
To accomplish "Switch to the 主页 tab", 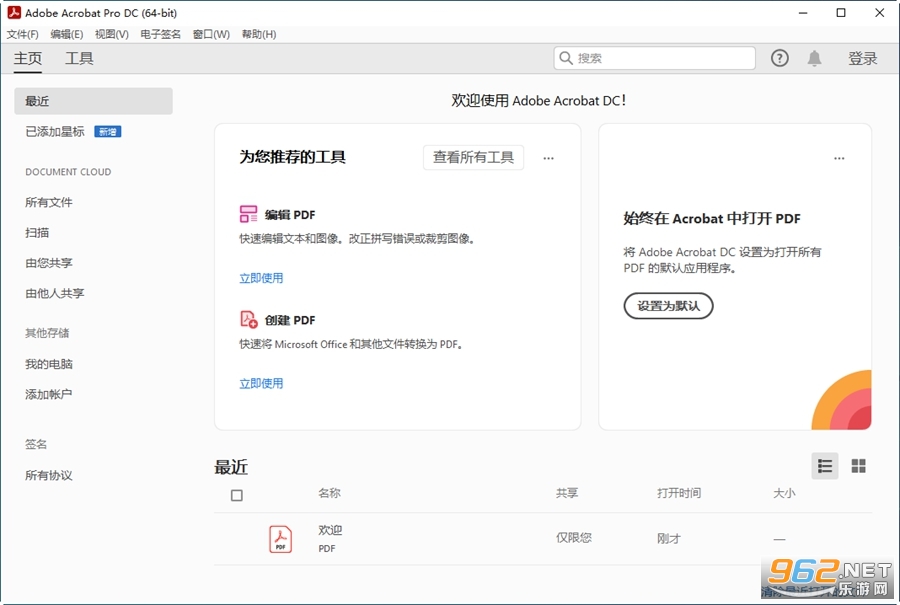I will coord(28,59).
